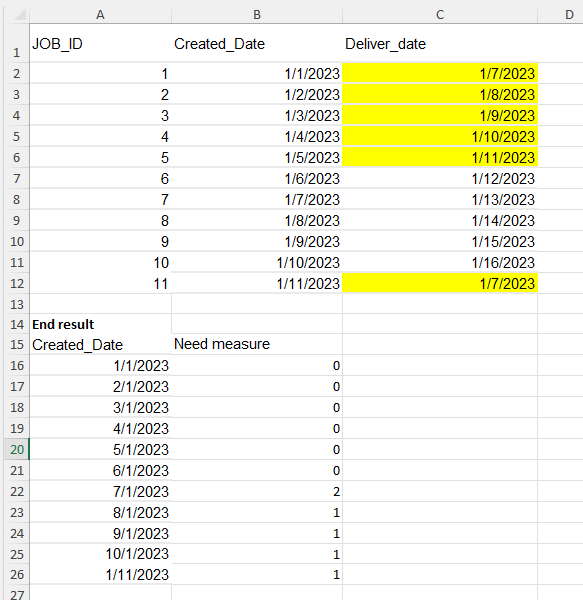Screen dimensions: 583x600
Task: Click the Need measure header cell
Action: (257, 344)
